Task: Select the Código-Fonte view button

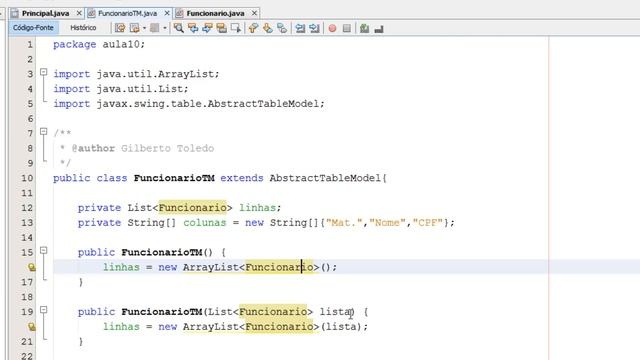Action: [33, 28]
